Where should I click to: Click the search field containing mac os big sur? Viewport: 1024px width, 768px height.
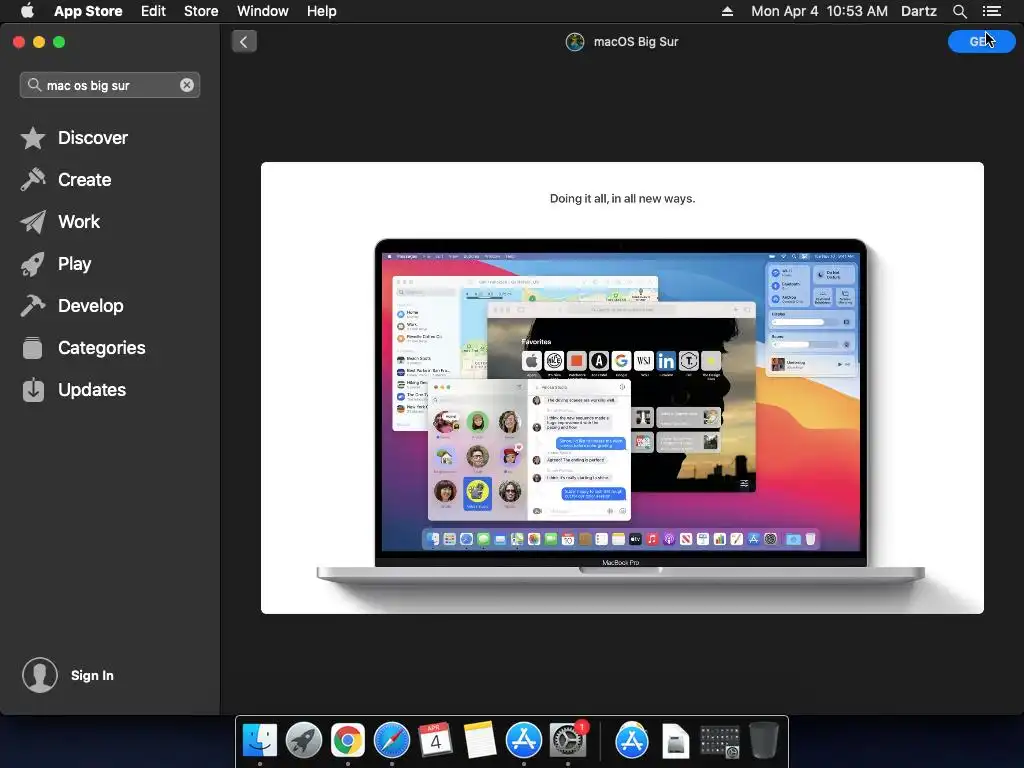(110, 86)
